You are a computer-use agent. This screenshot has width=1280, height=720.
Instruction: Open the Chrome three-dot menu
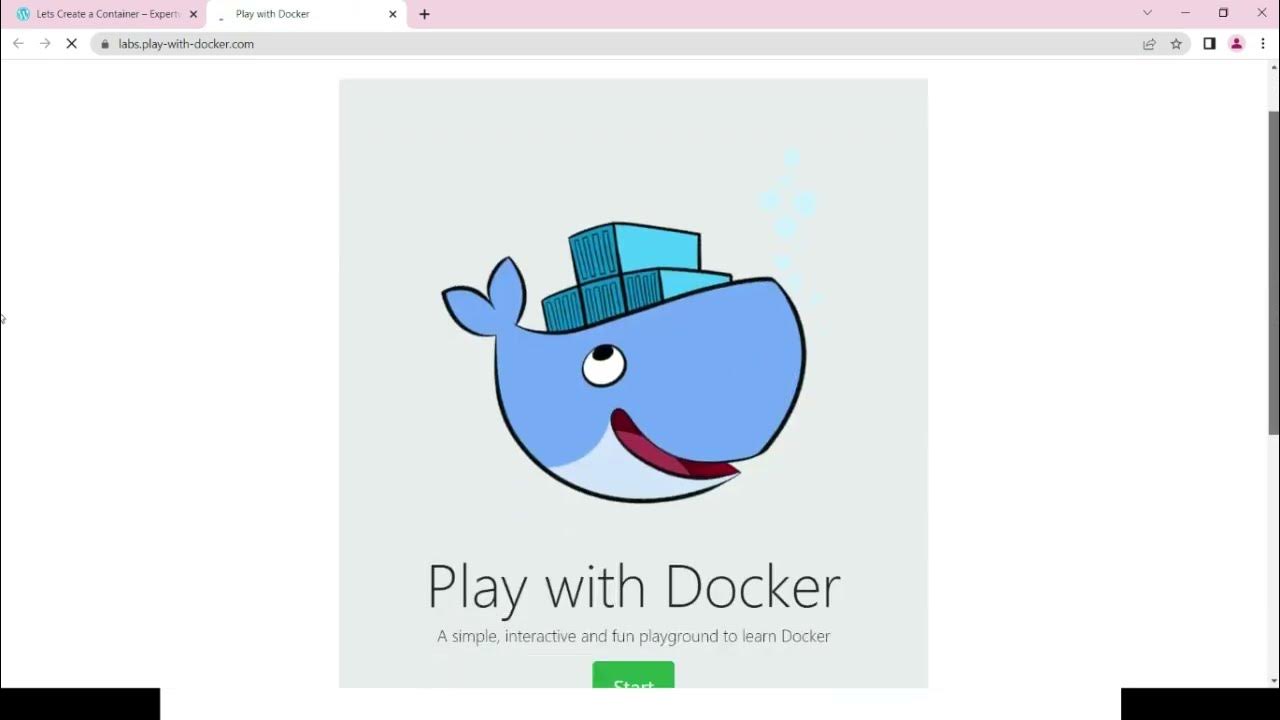click(1263, 44)
